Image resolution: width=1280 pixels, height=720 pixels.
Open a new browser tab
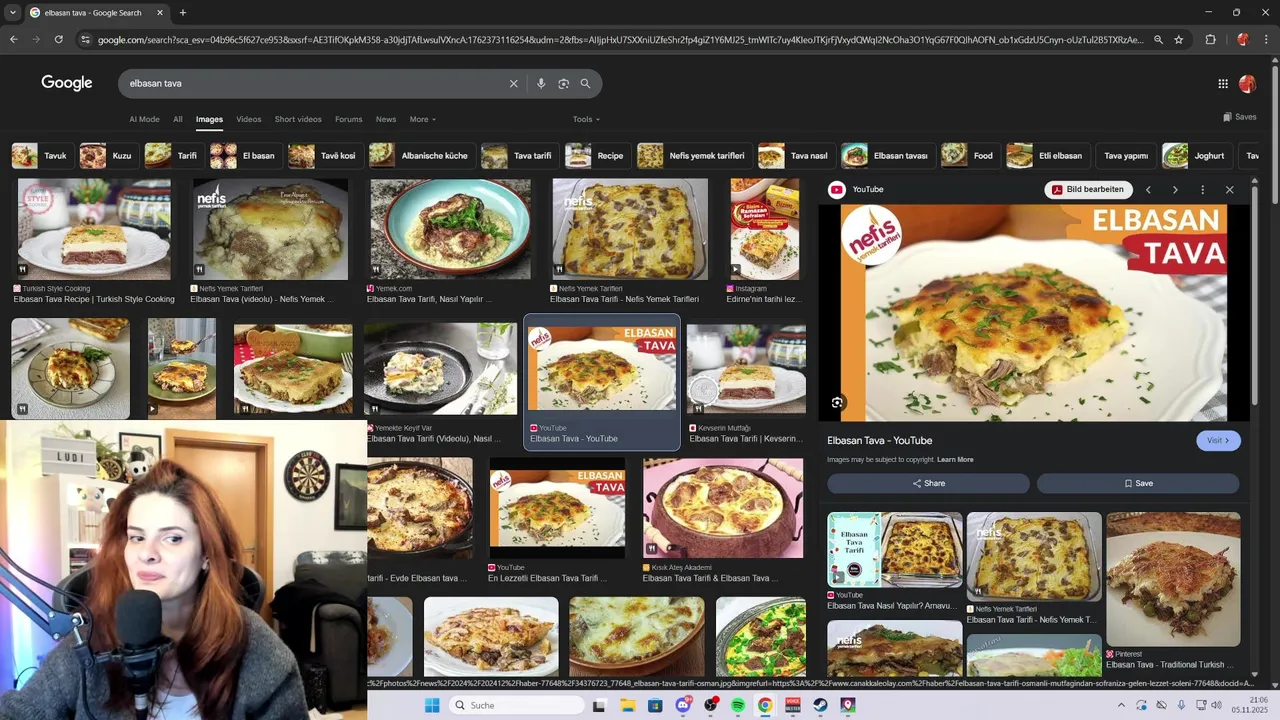click(x=182, y=13)
